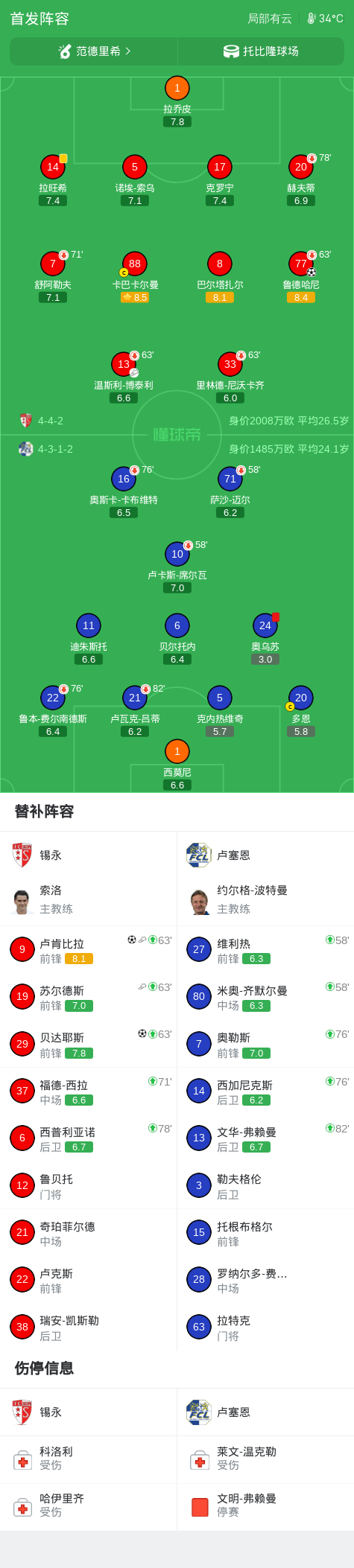Open coach 索洛 profile photo
Image resolution: width=354 pixels, height=1568 pixels.
point(22,900)
